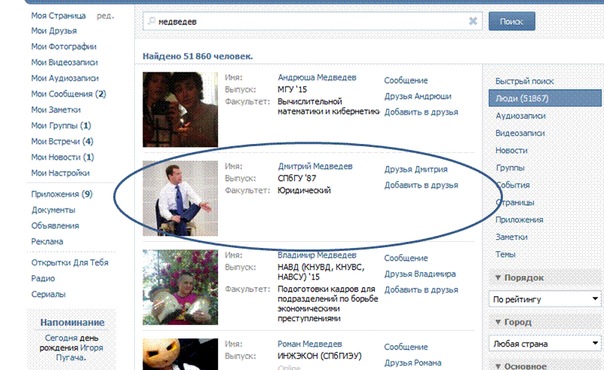Screen dimensions: 604x370
Task: Open Объявления
Action: 55,226
